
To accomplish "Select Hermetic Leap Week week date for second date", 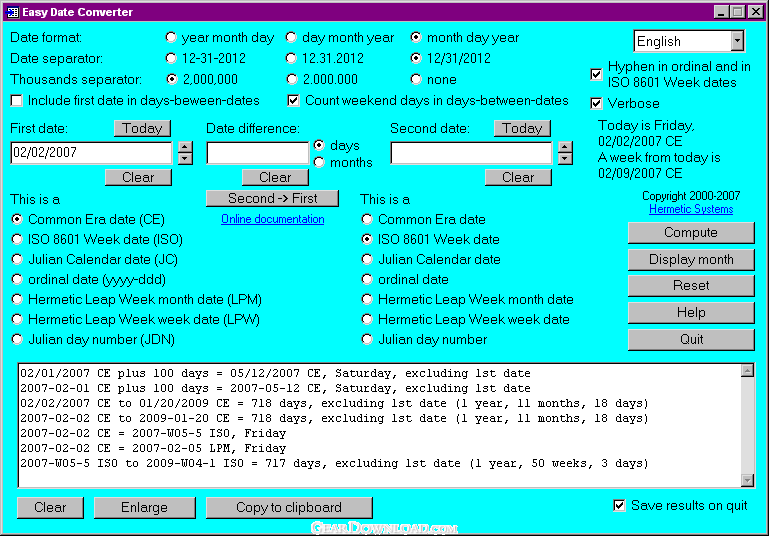I will pyautogui.click(x=367, y=319).
